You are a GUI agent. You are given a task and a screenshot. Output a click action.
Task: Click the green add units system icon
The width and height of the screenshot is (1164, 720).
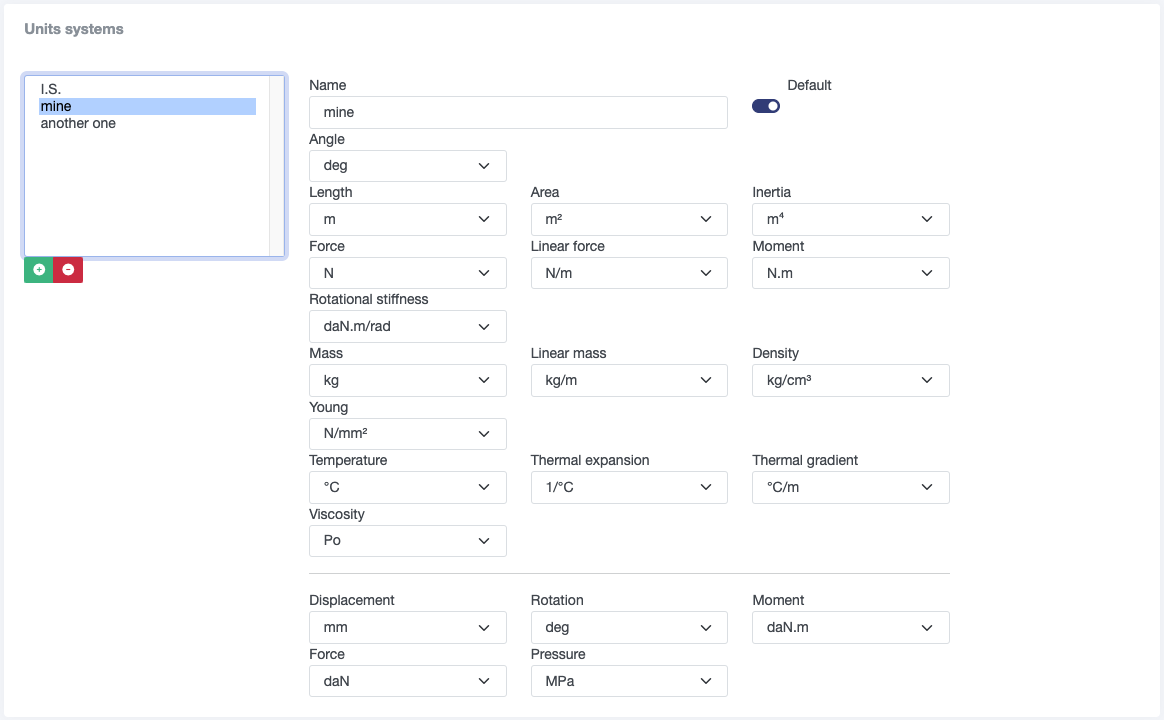point(39,270)
